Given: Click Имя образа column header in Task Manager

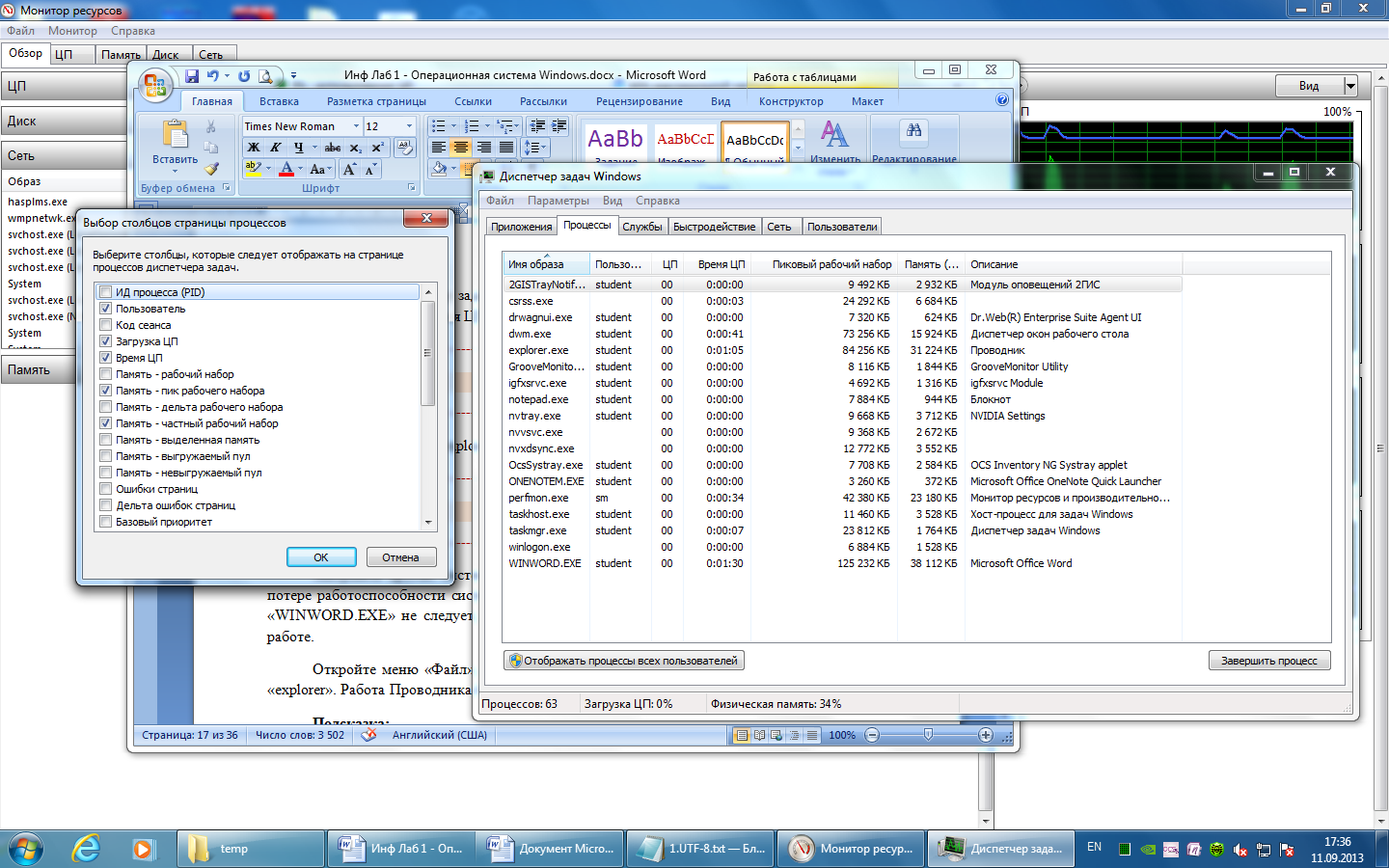Looking at the screenshot, I should tap(546, 264).
